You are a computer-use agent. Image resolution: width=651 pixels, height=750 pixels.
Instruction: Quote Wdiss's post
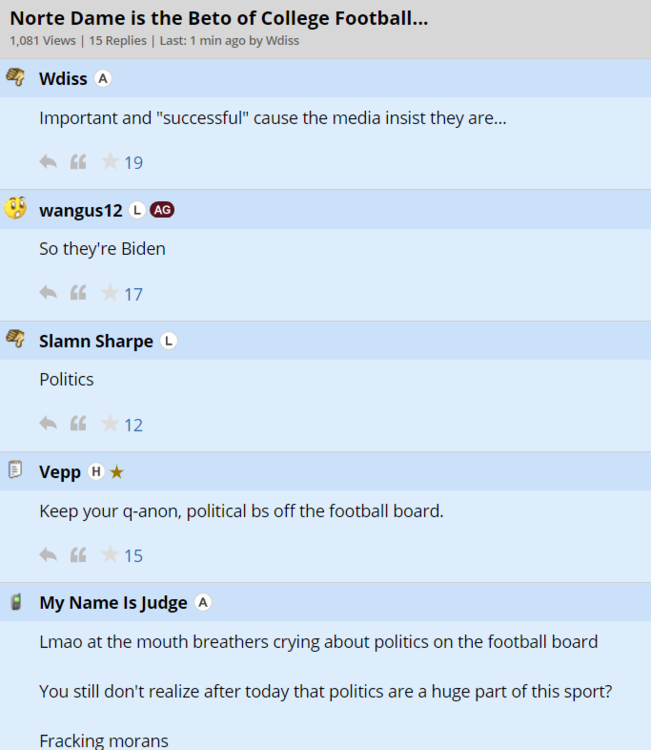pos(78,162)
